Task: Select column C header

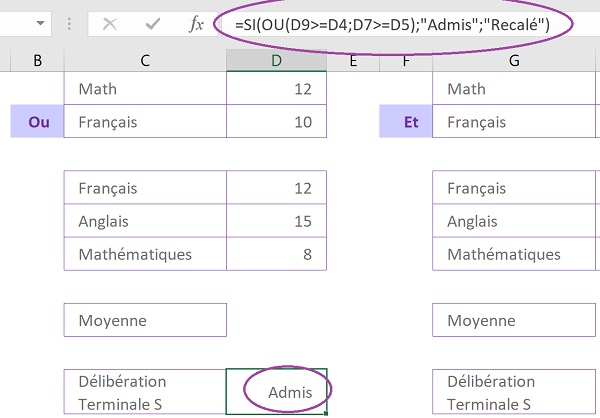Action: 145,62
